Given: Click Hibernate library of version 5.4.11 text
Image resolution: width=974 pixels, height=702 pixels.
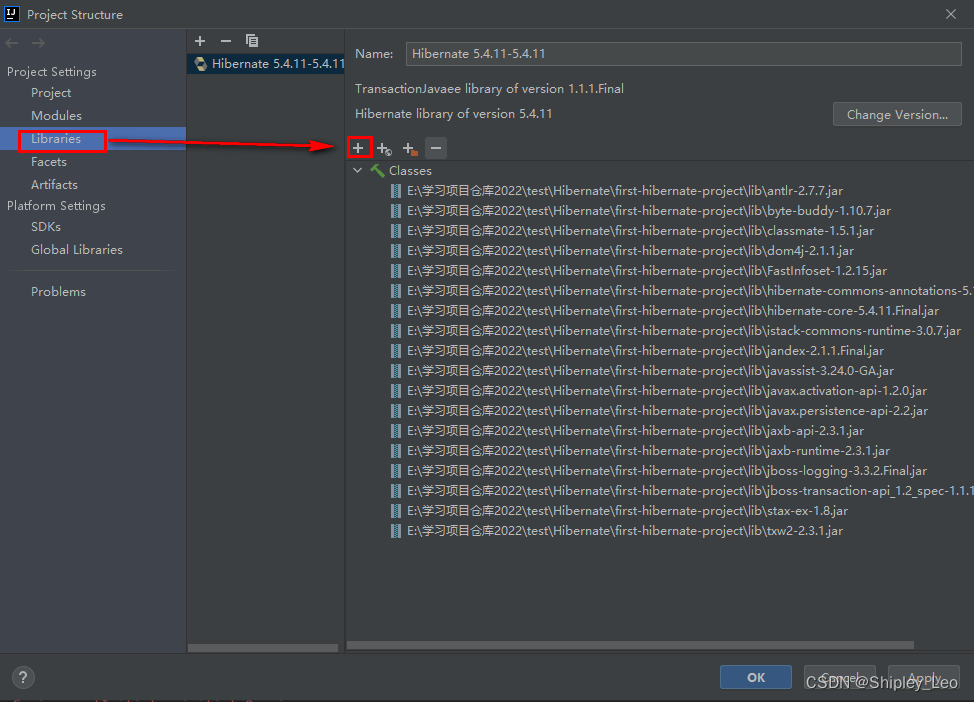Looking at the screenshot, I should click(x=453, y=114).
